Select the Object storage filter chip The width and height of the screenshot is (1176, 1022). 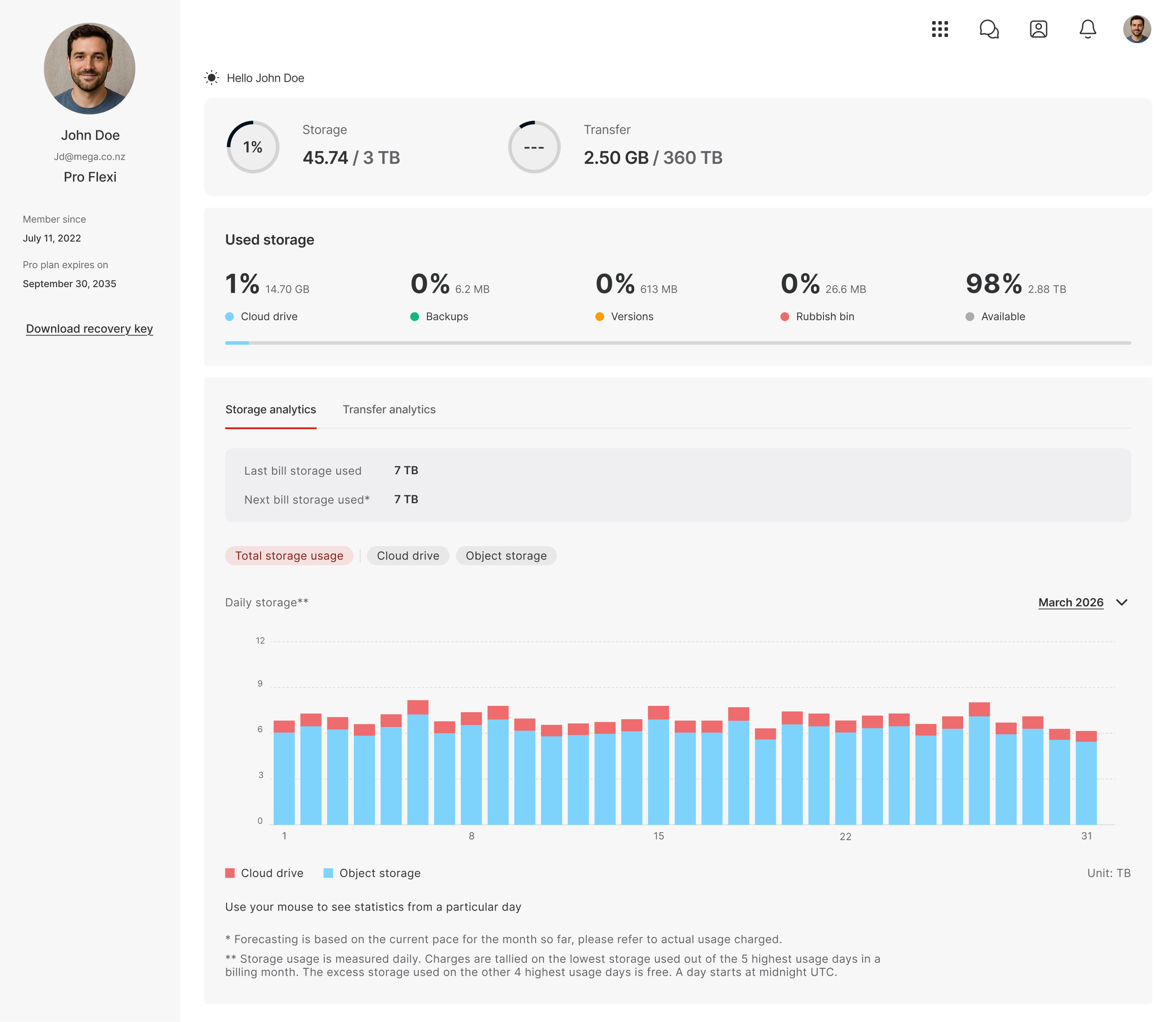click(506, 556)
